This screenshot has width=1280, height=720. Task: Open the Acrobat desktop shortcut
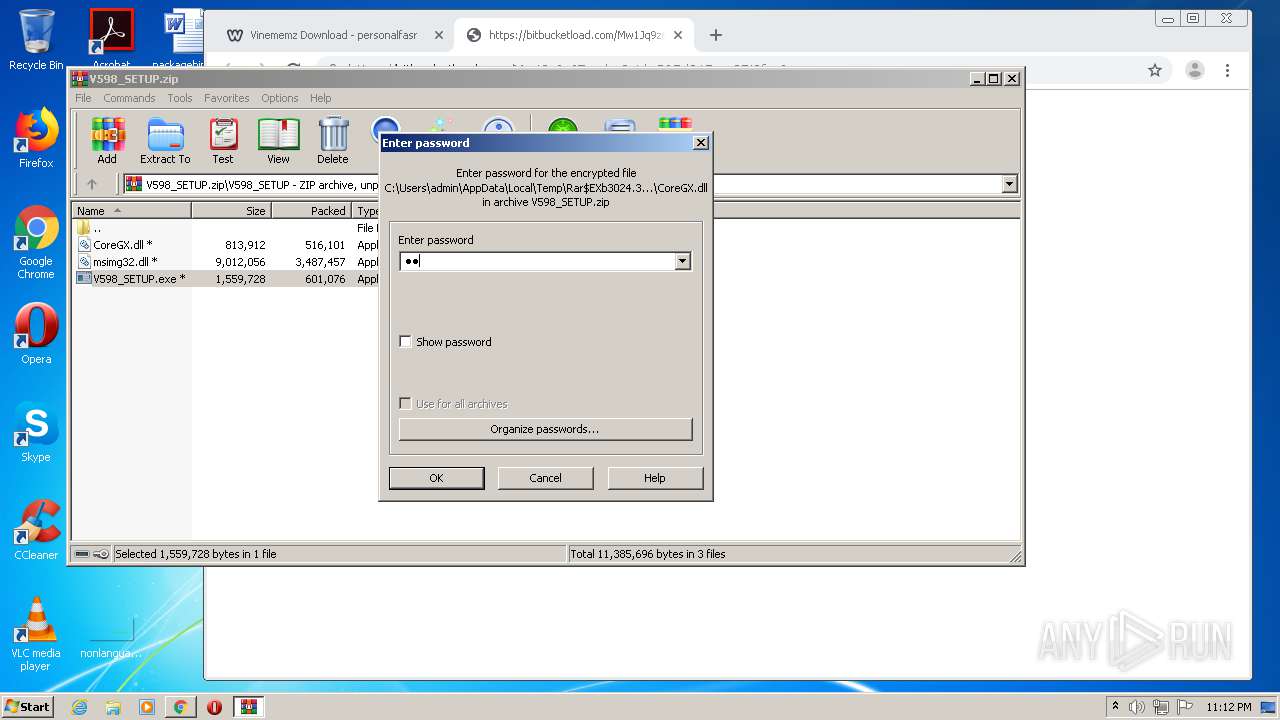(112, 40)
